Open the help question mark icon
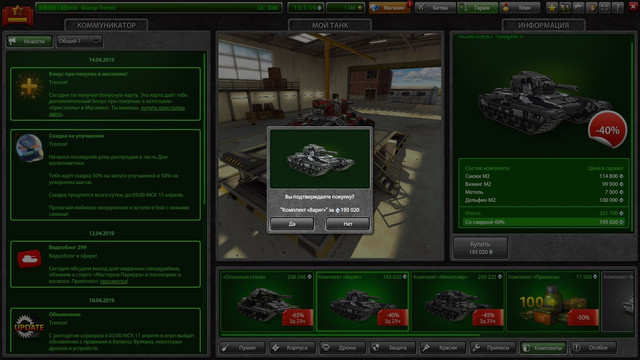This screenshot has height=360, width=640. (618, 8)
